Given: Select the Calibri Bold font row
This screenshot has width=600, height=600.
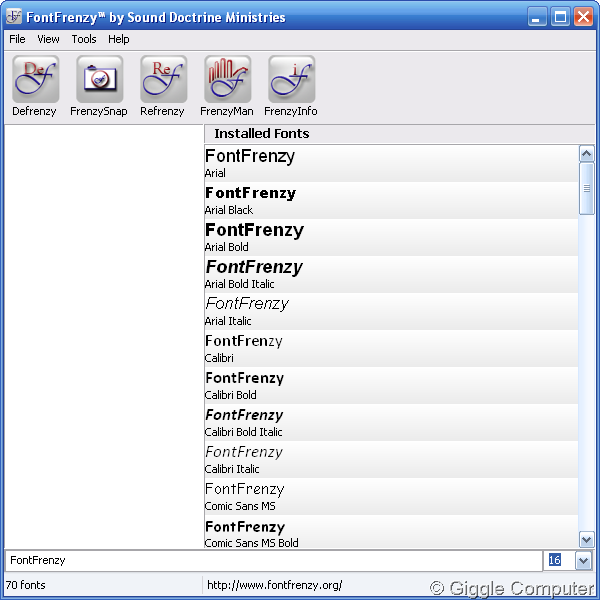Looking at the screenshot, I should click(x=391, y=386).
